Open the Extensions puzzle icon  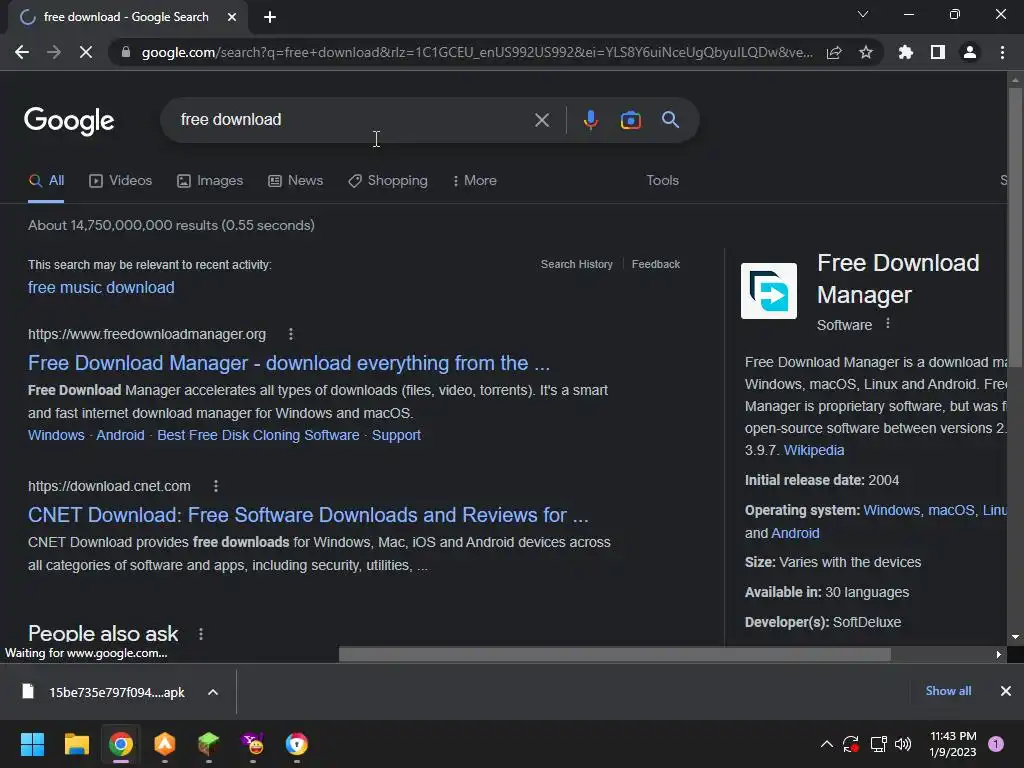point(905,52)
